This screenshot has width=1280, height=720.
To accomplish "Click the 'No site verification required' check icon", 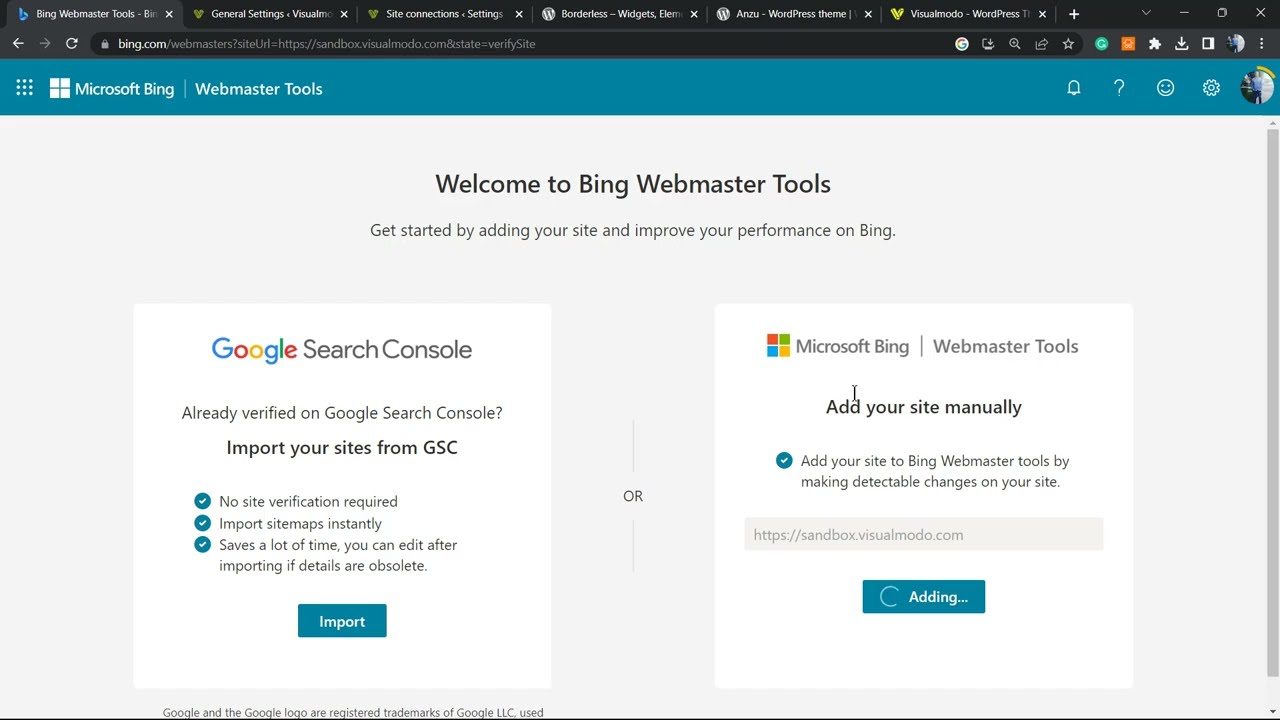I will coord(203,501).
